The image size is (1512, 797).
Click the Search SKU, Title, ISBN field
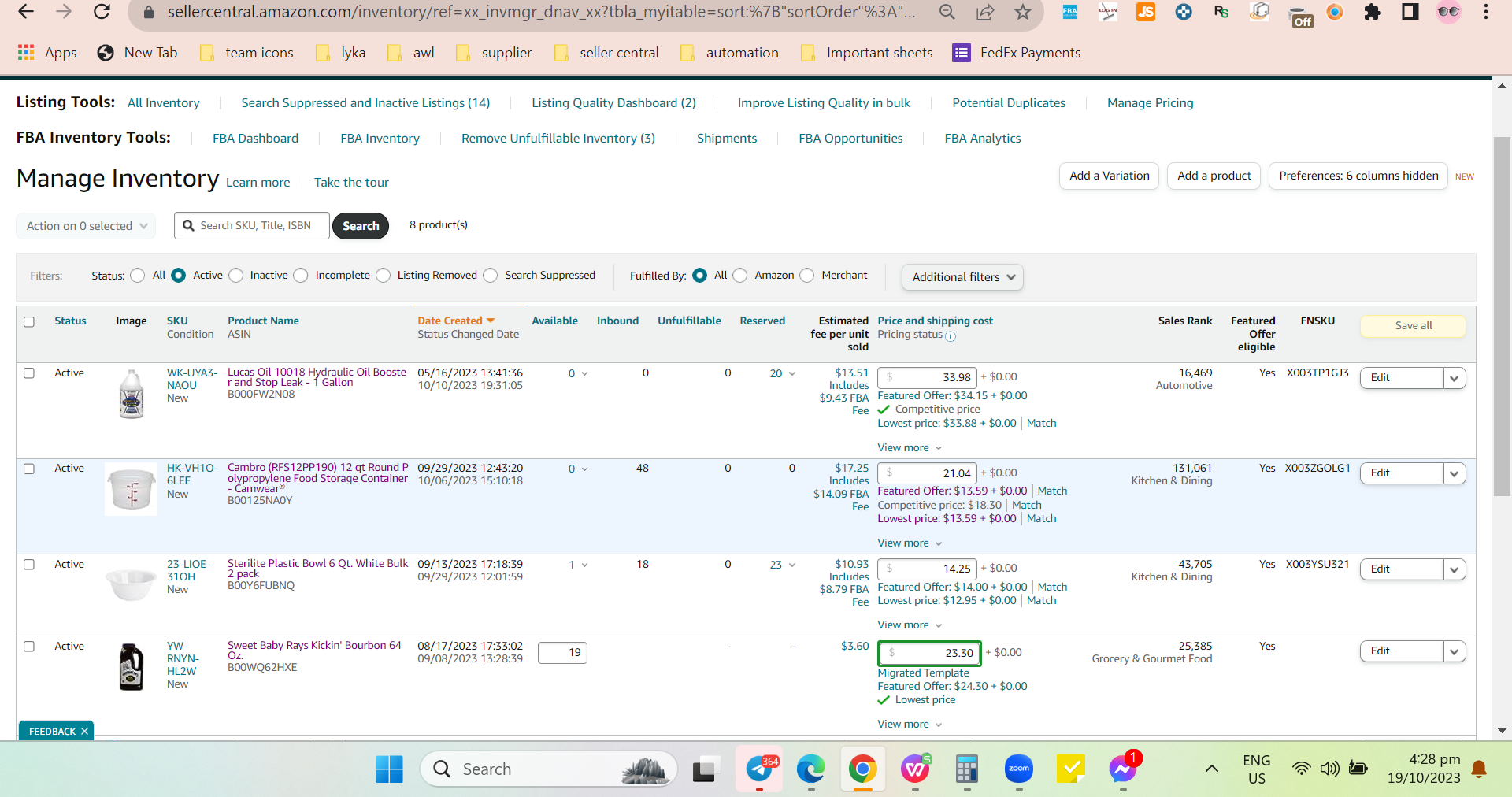(252, 226)
